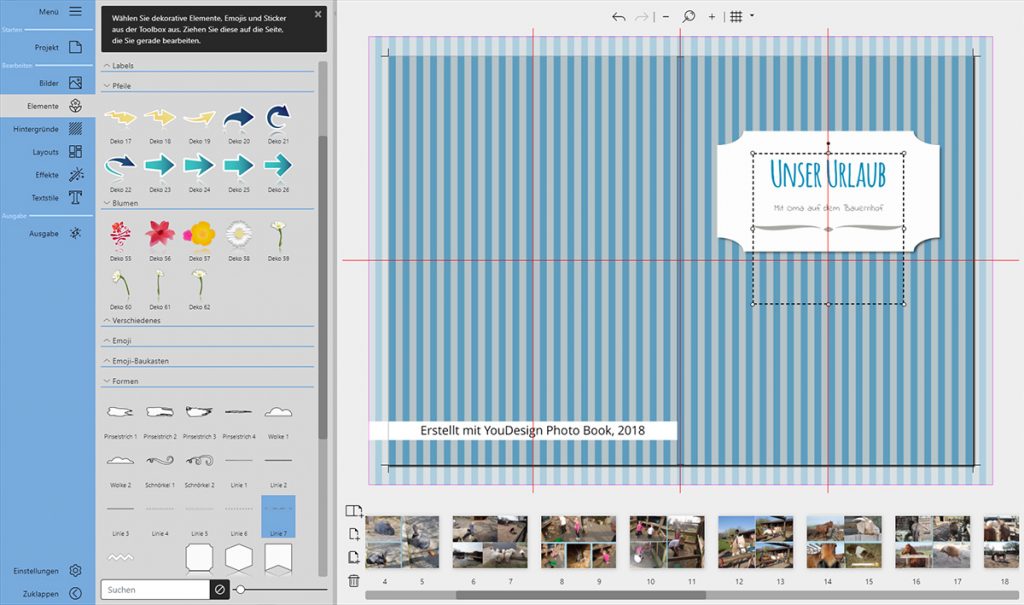Clear search with the circle-slash icon
Screen dimensions: 1024x605
(219, 590)
